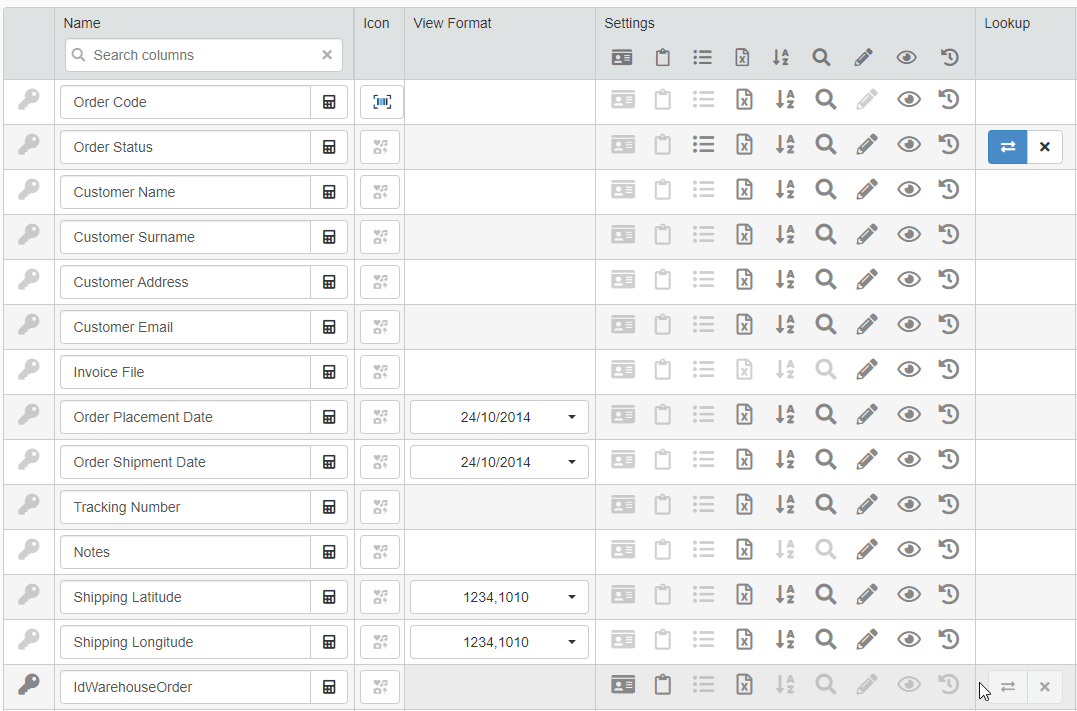
Task: Remove the Order Status lookup with X button
Action: 1045,147
